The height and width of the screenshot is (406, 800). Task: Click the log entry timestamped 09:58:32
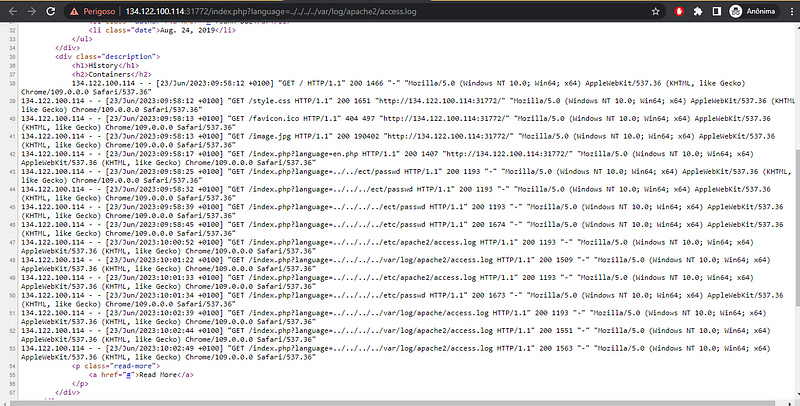[x=396, y=193]
